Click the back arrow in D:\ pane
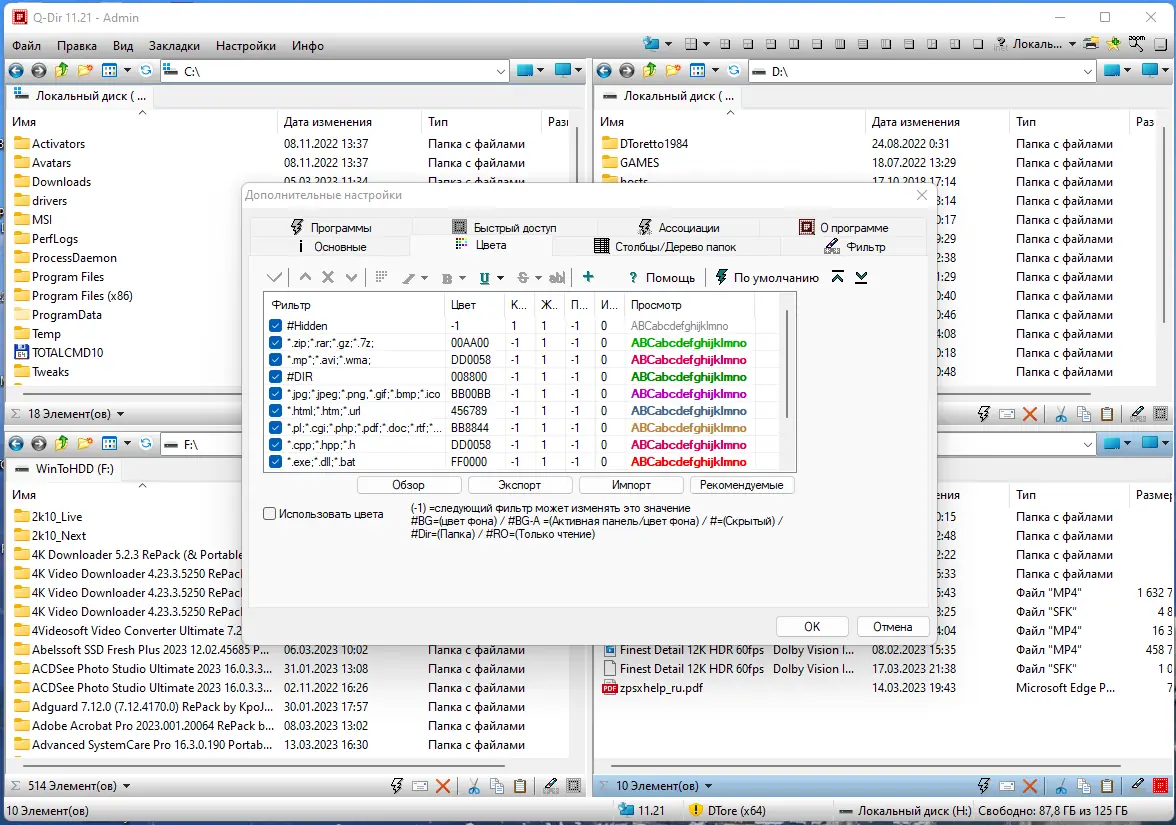Viewport: 1176px width, 825px height. pos(604,71)
